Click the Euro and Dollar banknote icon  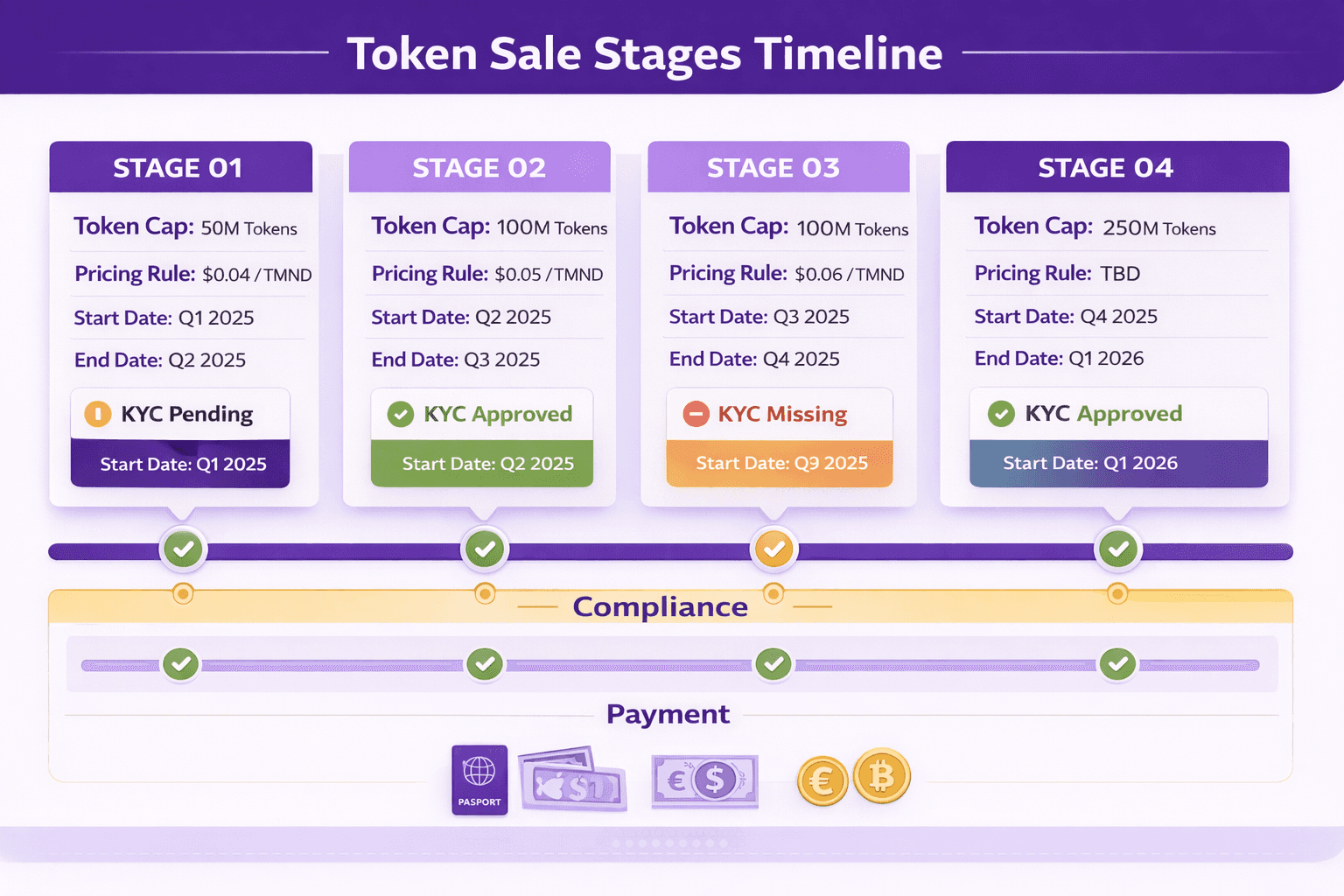(705, 780)
